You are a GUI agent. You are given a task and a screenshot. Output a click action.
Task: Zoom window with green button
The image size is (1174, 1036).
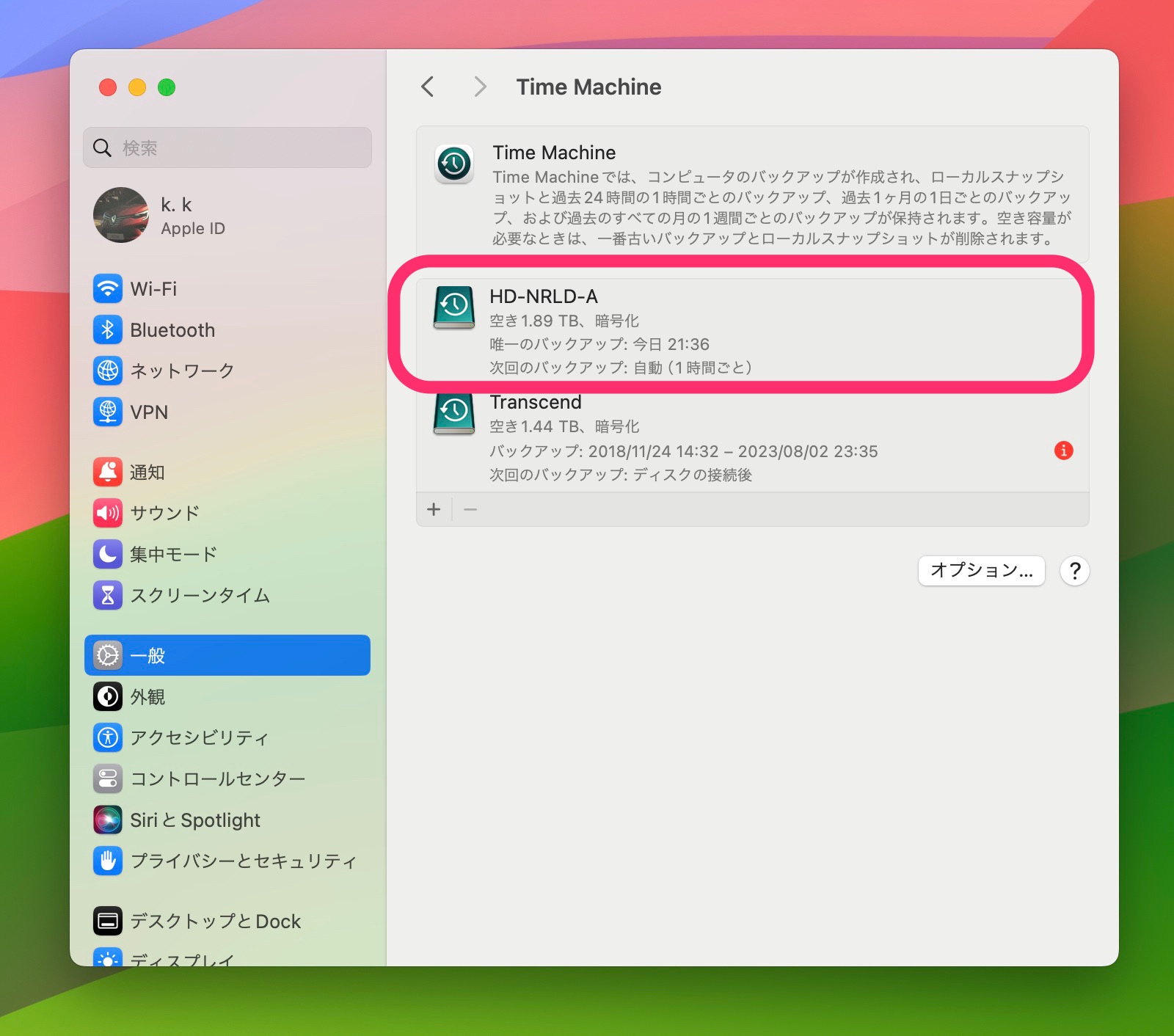click(167, 87)
